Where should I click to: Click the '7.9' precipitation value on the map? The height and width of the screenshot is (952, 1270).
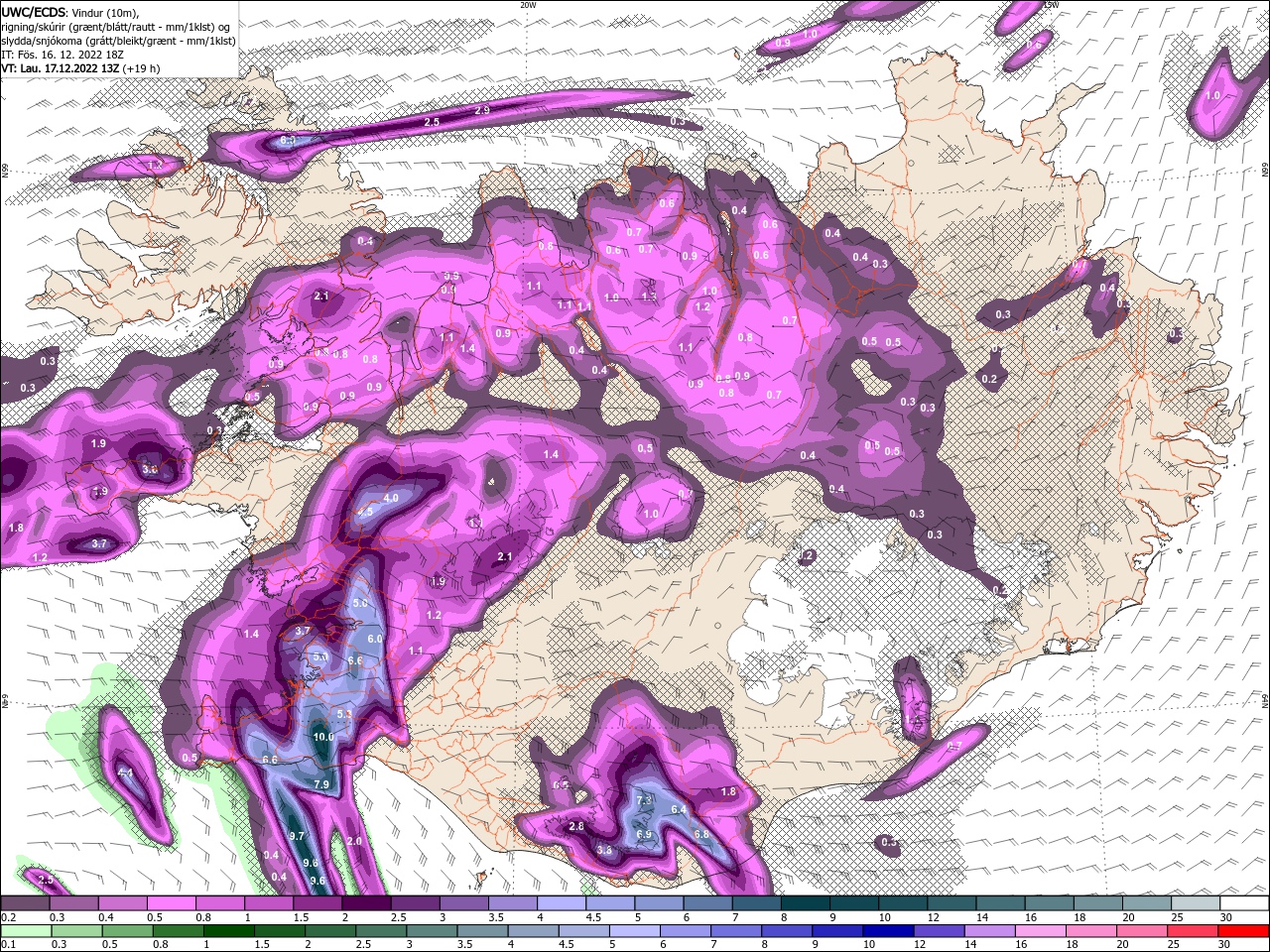[321, 784]
